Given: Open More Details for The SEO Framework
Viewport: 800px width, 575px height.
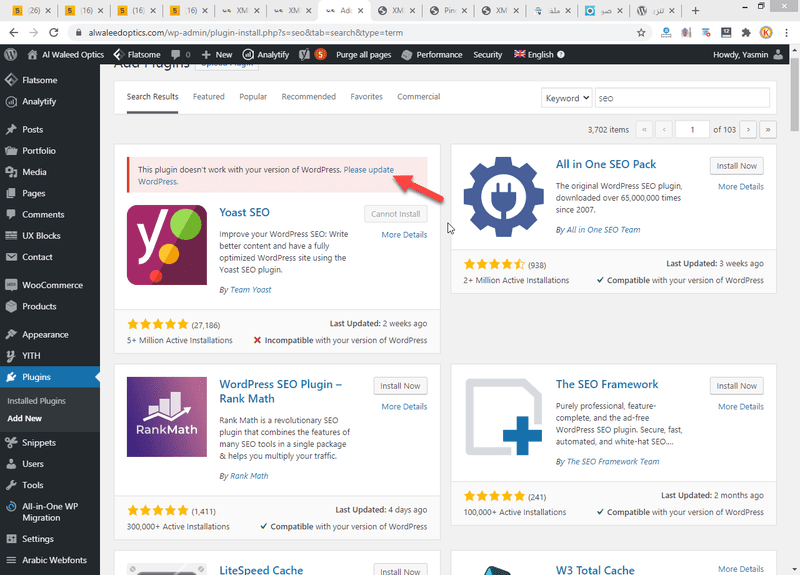Looking at the screenshot, I should point(741,407).
